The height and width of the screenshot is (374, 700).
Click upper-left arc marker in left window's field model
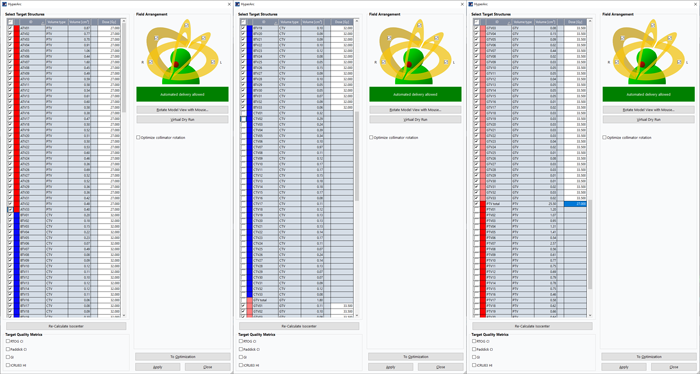click(x=157, y=38)
